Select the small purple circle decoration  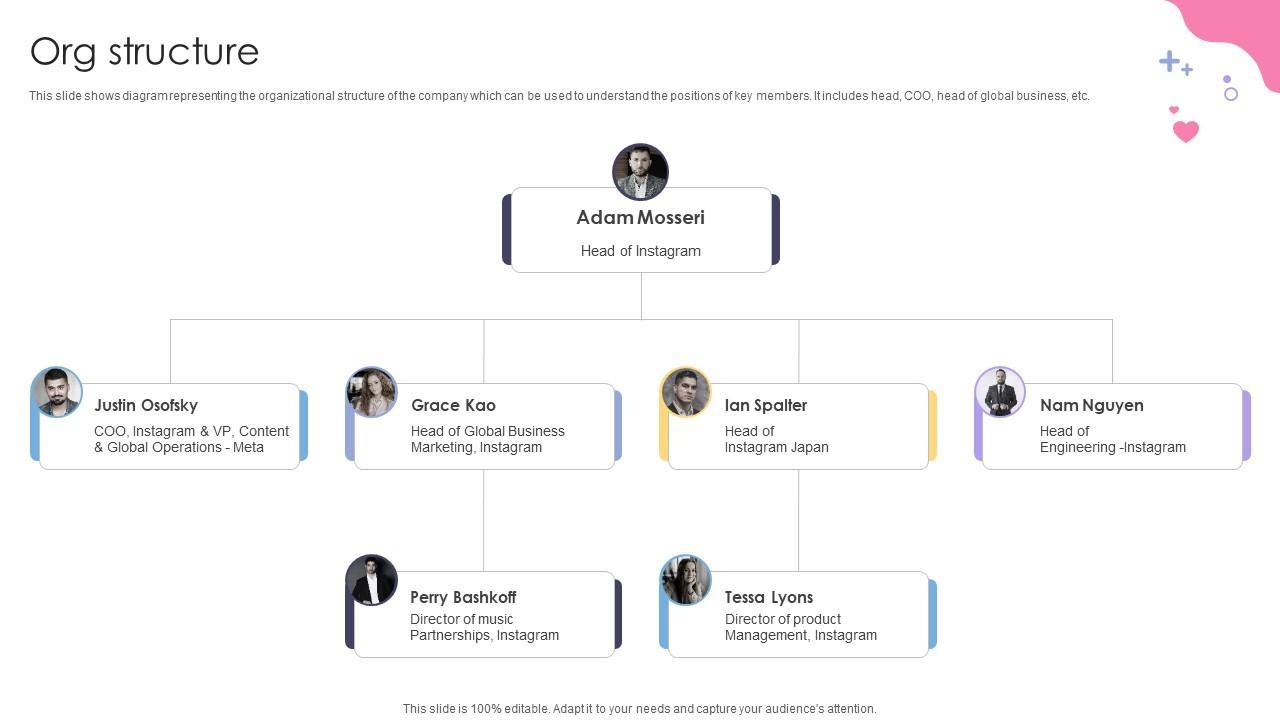click(1231, 94)
